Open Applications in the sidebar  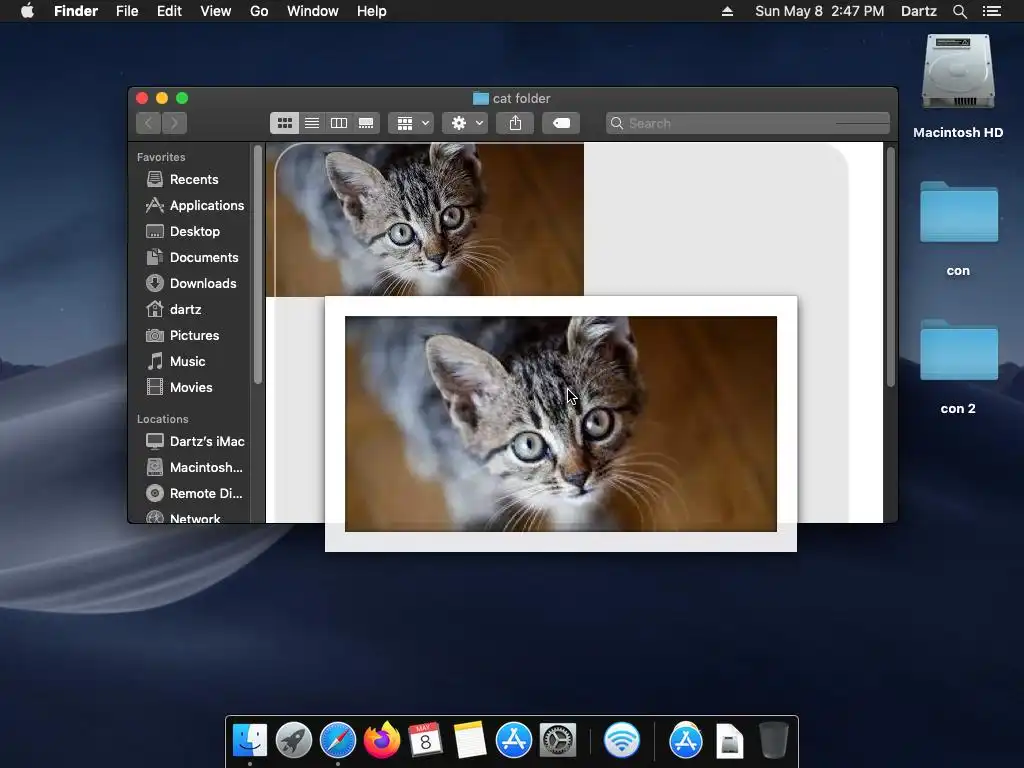click(195, 205)
